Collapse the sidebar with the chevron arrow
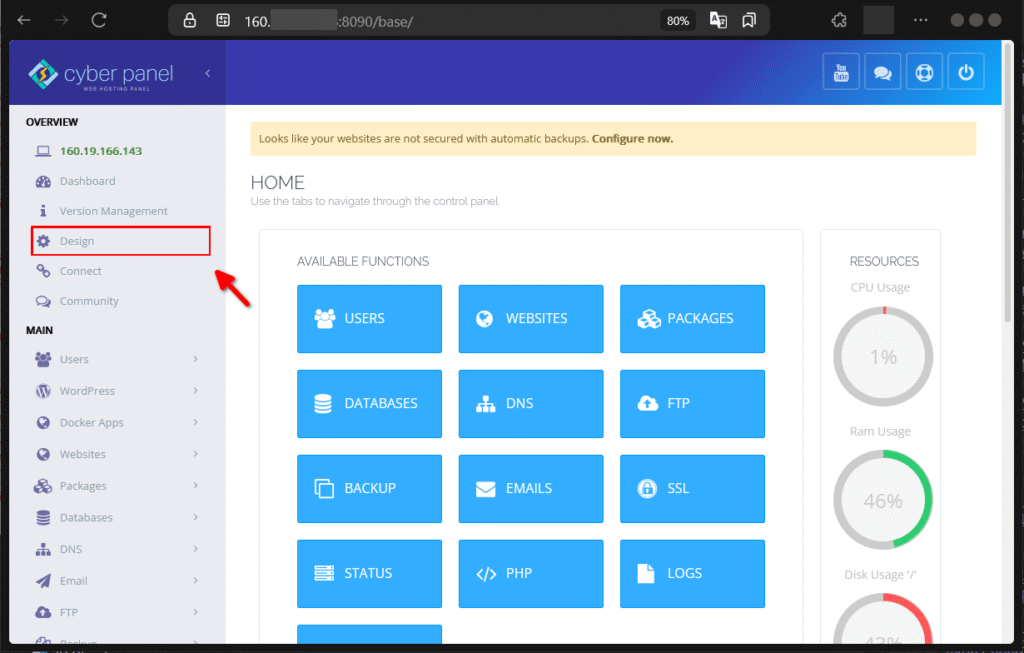Viewport: 1024px width, 653px height. (206, 72)
